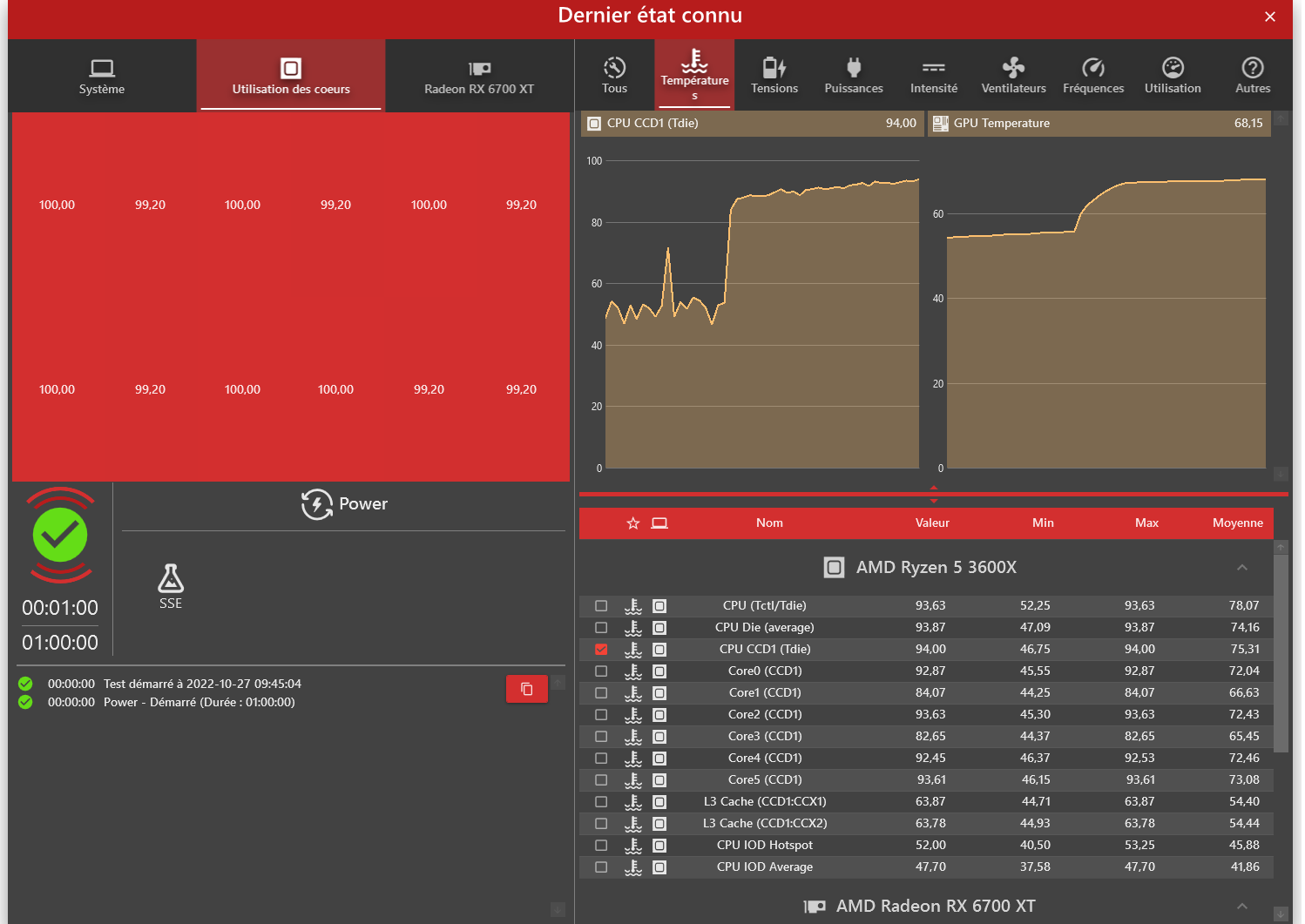The width and height of the screenshot is (1305, 924).
Task: Check the Core4 (CCD1) checkbox
Action: click(x=601, y=759)
